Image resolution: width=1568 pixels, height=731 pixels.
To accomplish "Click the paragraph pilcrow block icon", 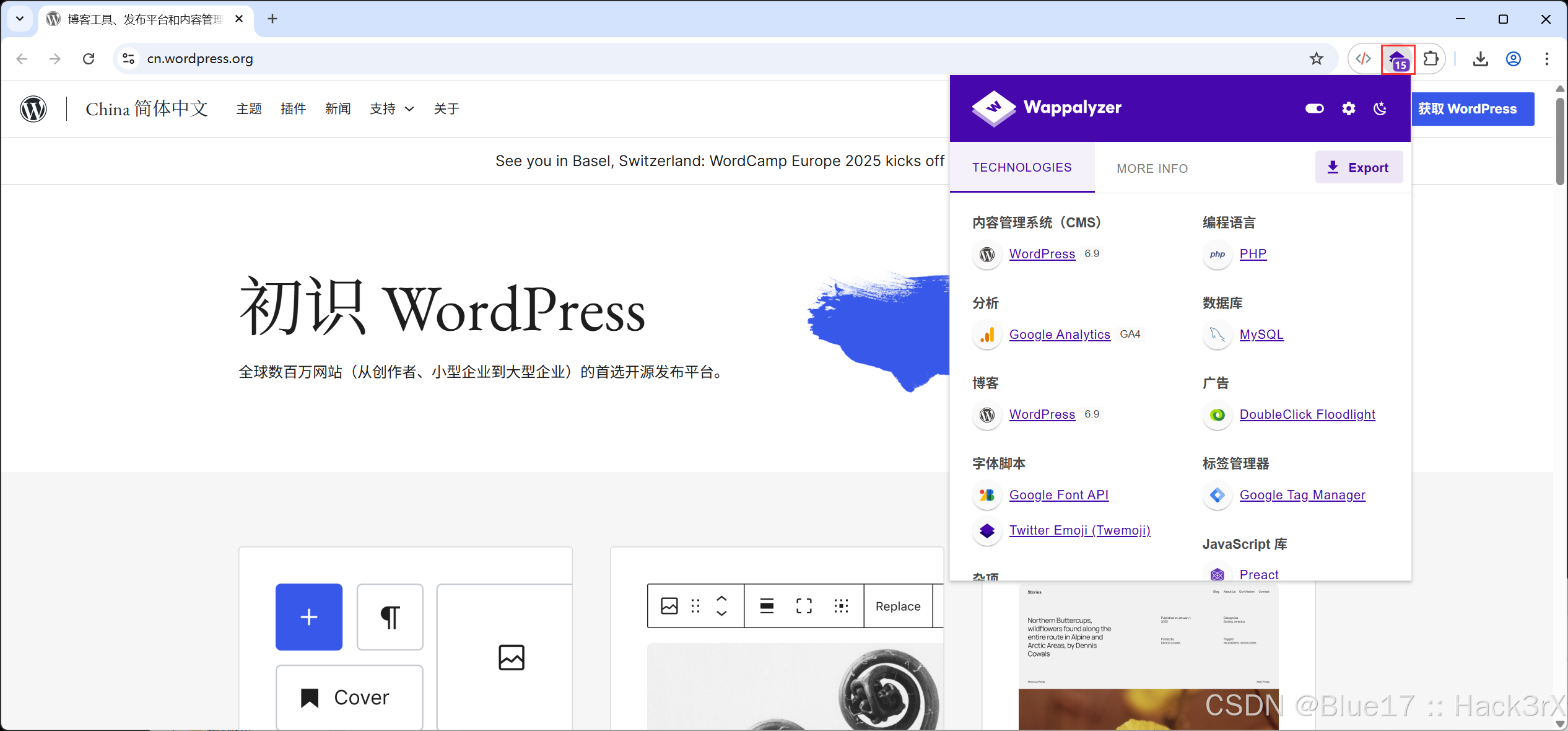I will pos(390,617).
